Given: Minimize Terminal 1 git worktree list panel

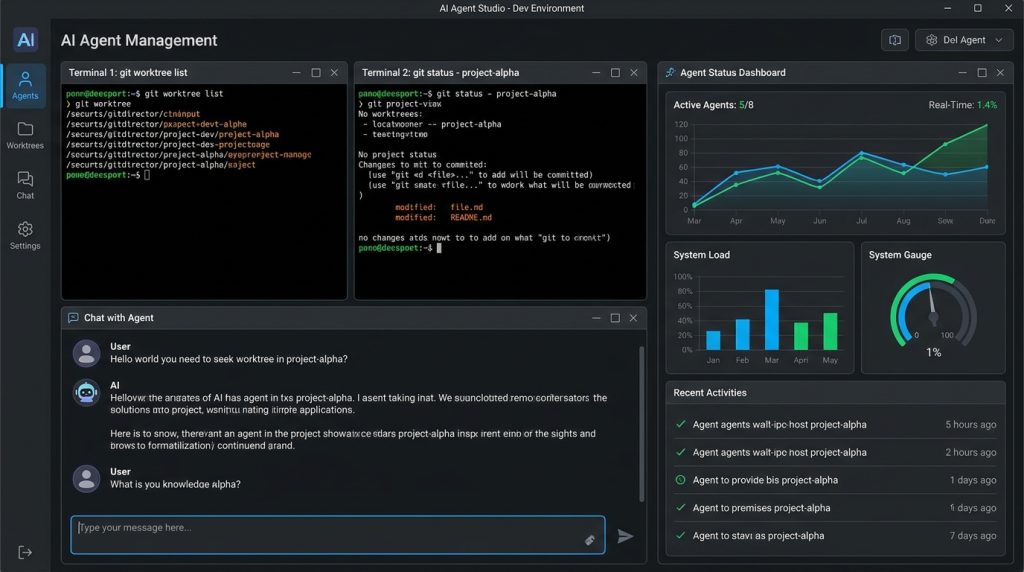Looking at the screenshot, I should 296,72.
